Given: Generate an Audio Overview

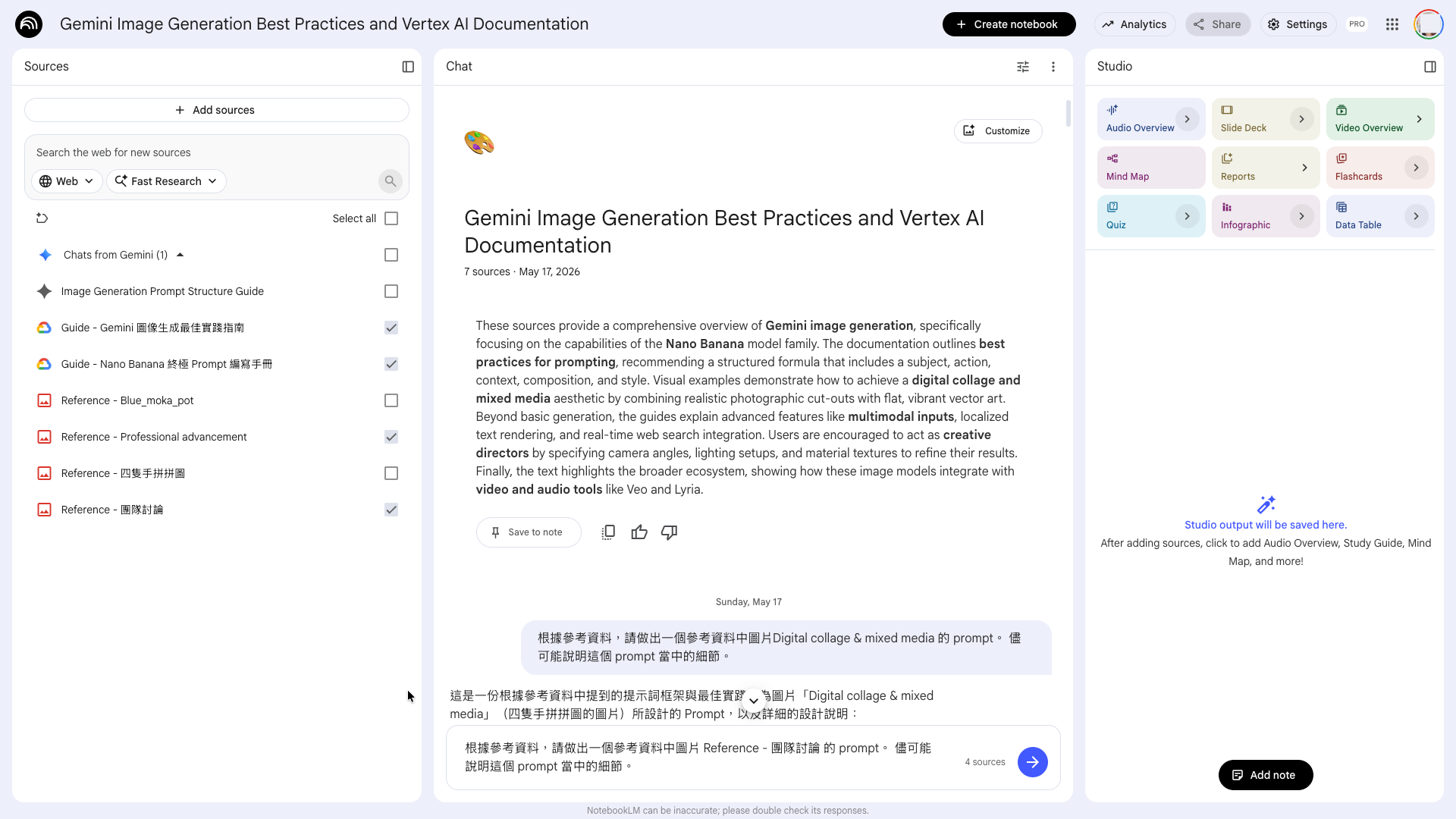Looking at the screenshot, I should click(1138, 119).
